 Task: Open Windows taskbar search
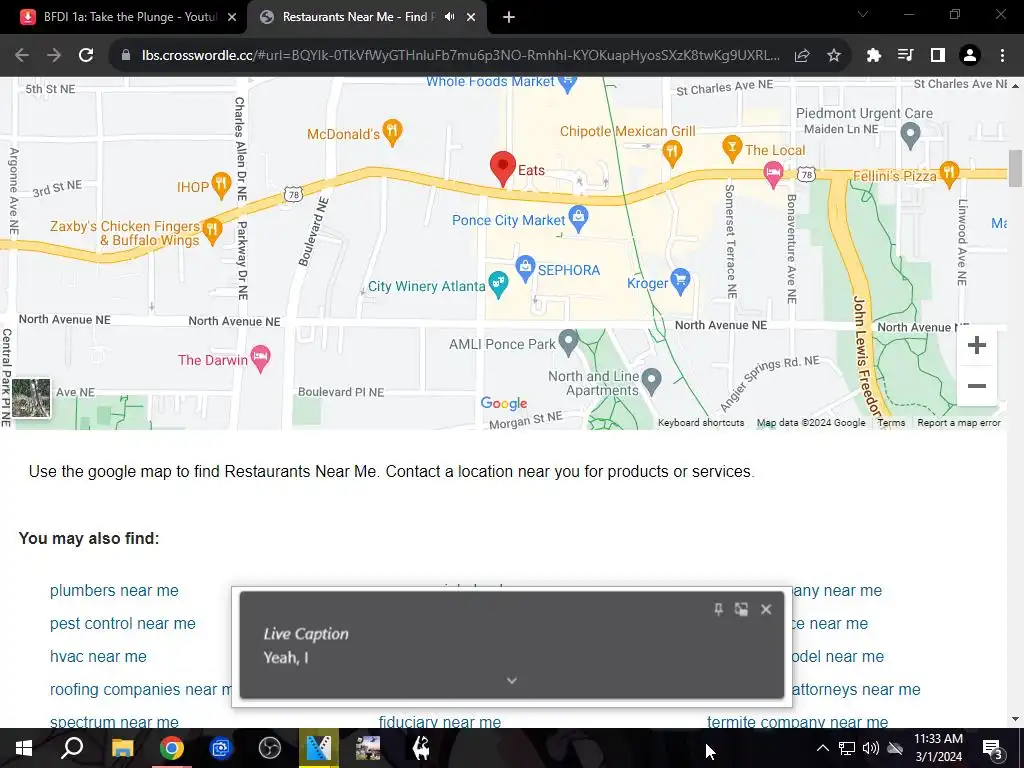(72, 748)
